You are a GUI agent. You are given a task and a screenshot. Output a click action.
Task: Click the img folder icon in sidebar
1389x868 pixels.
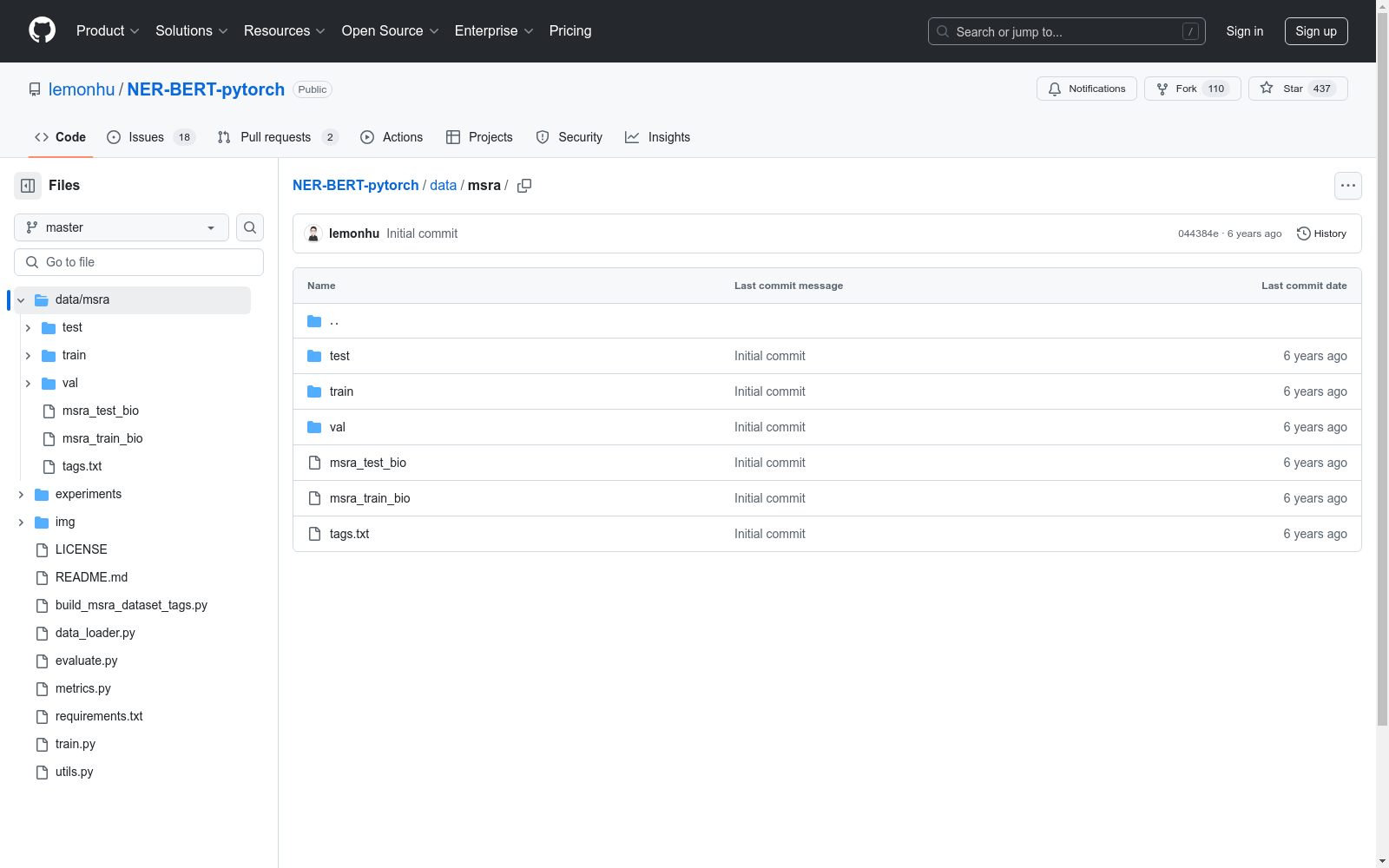coord(42,522)
